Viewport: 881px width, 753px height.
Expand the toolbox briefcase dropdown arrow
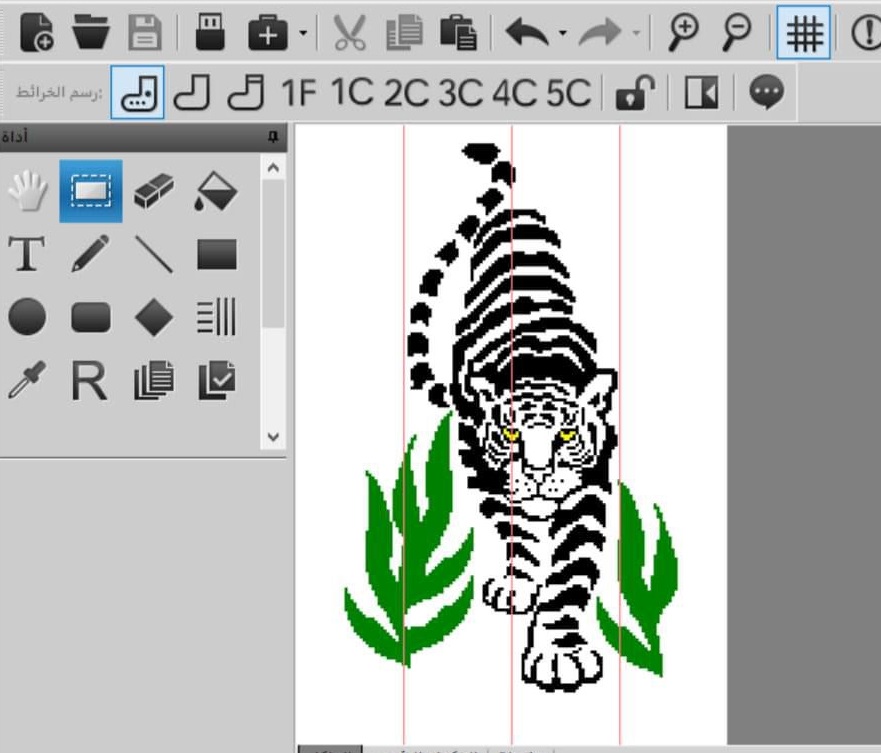[303, 34]
